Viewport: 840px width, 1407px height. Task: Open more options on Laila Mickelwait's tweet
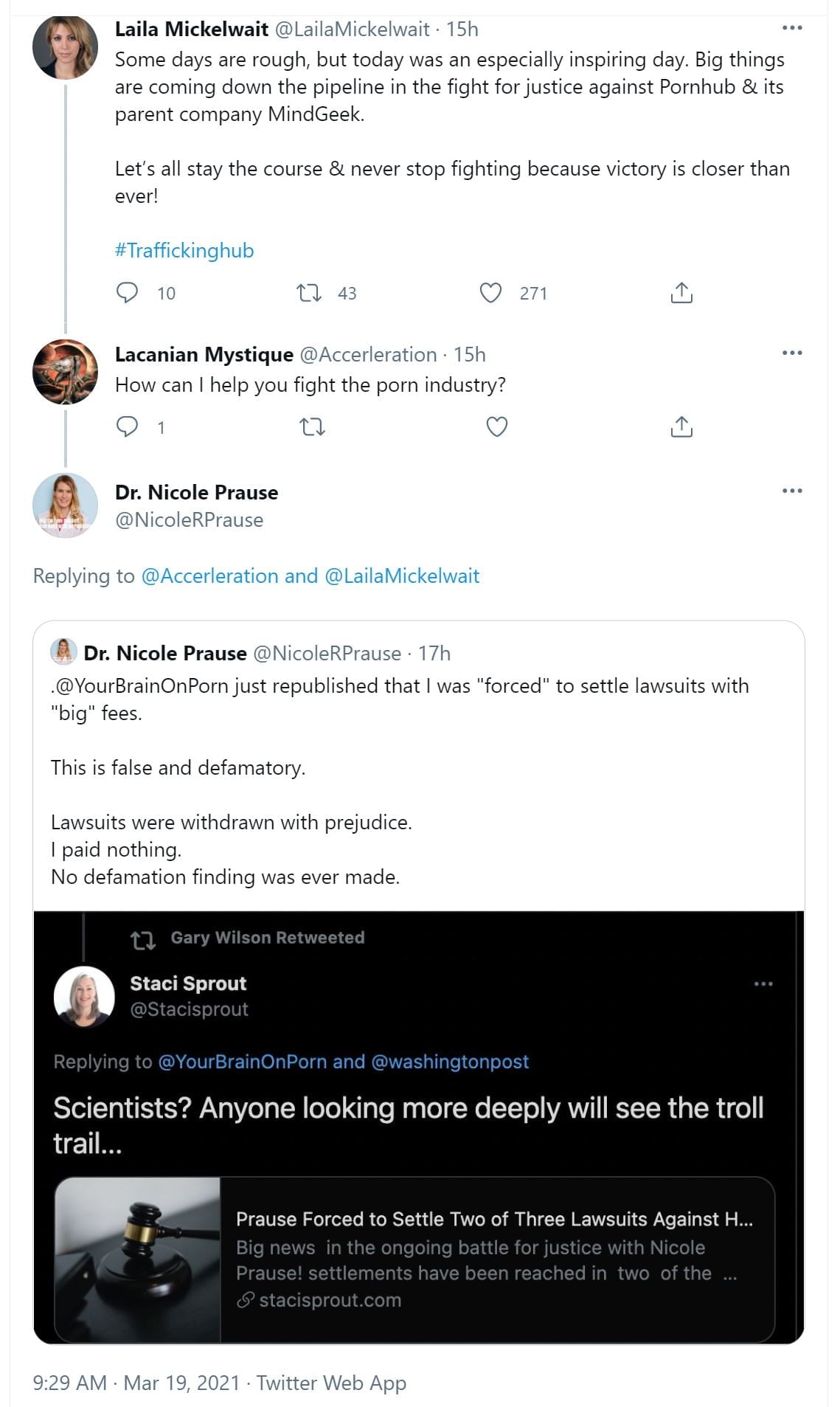791,28
